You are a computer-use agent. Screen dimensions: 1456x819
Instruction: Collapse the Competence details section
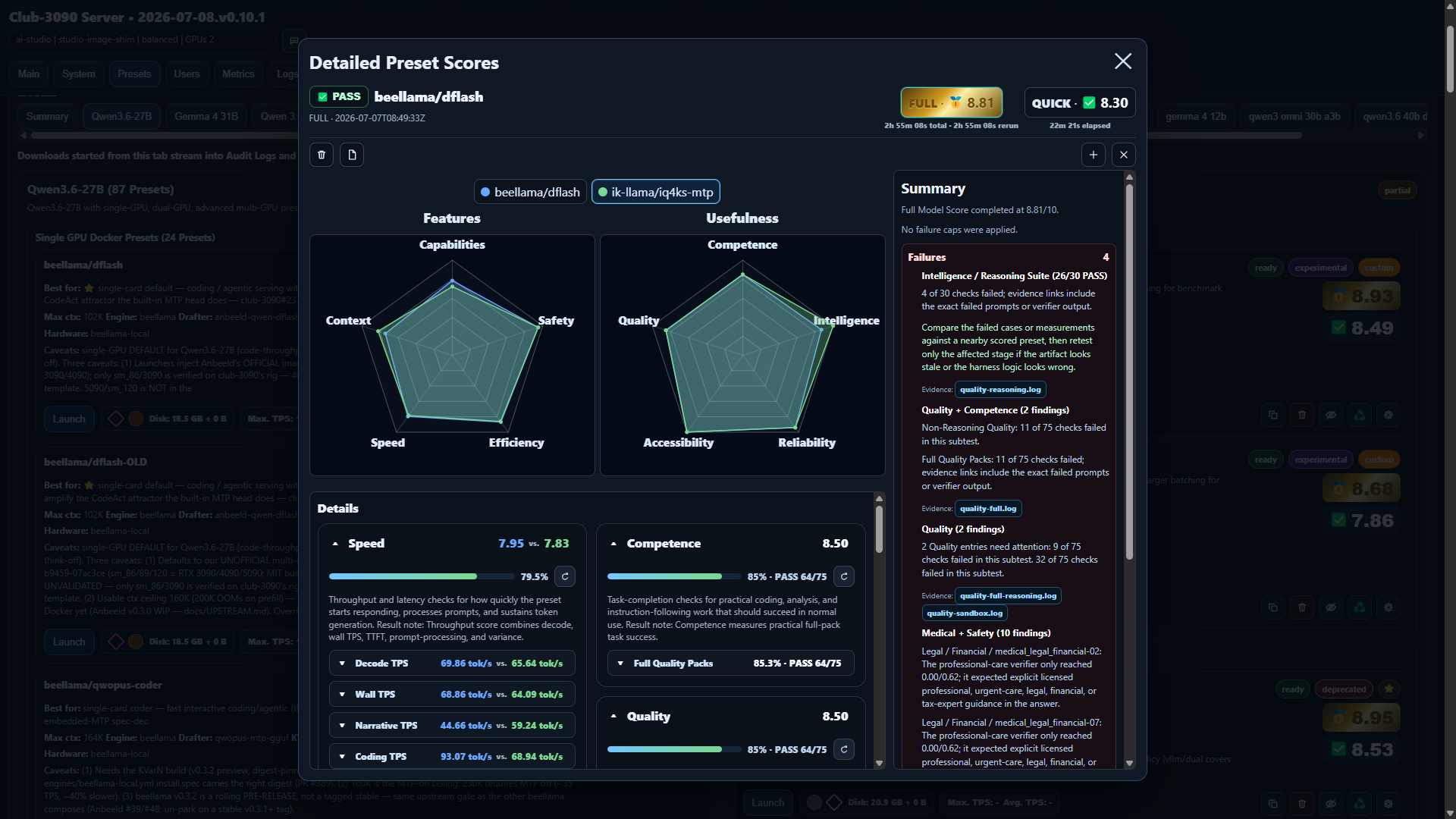tap(613, 544)
